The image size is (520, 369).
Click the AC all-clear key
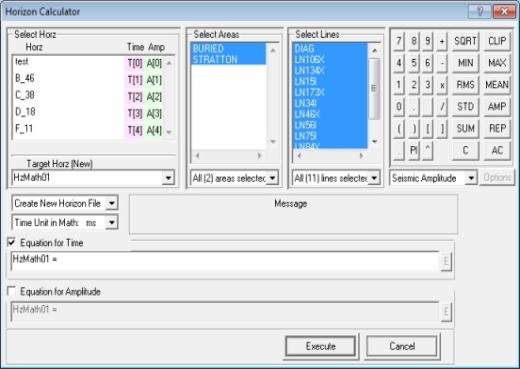497,151
